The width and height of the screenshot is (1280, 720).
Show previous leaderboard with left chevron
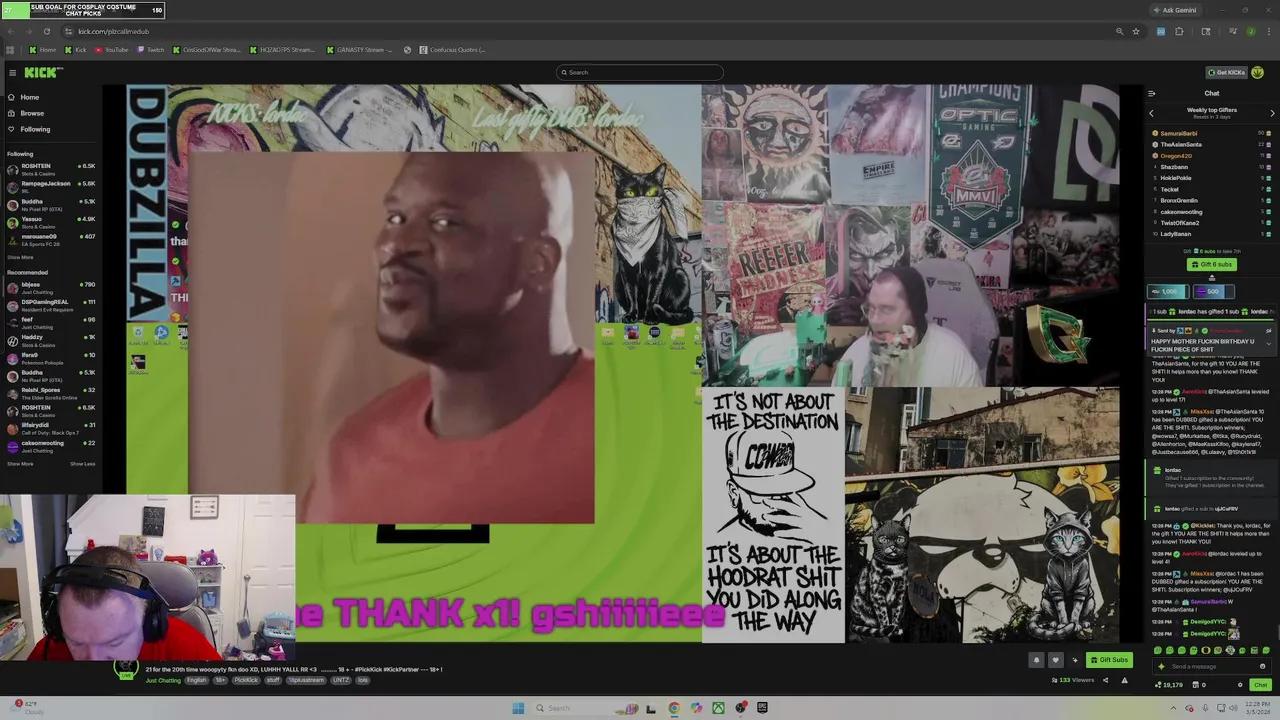1151,113
